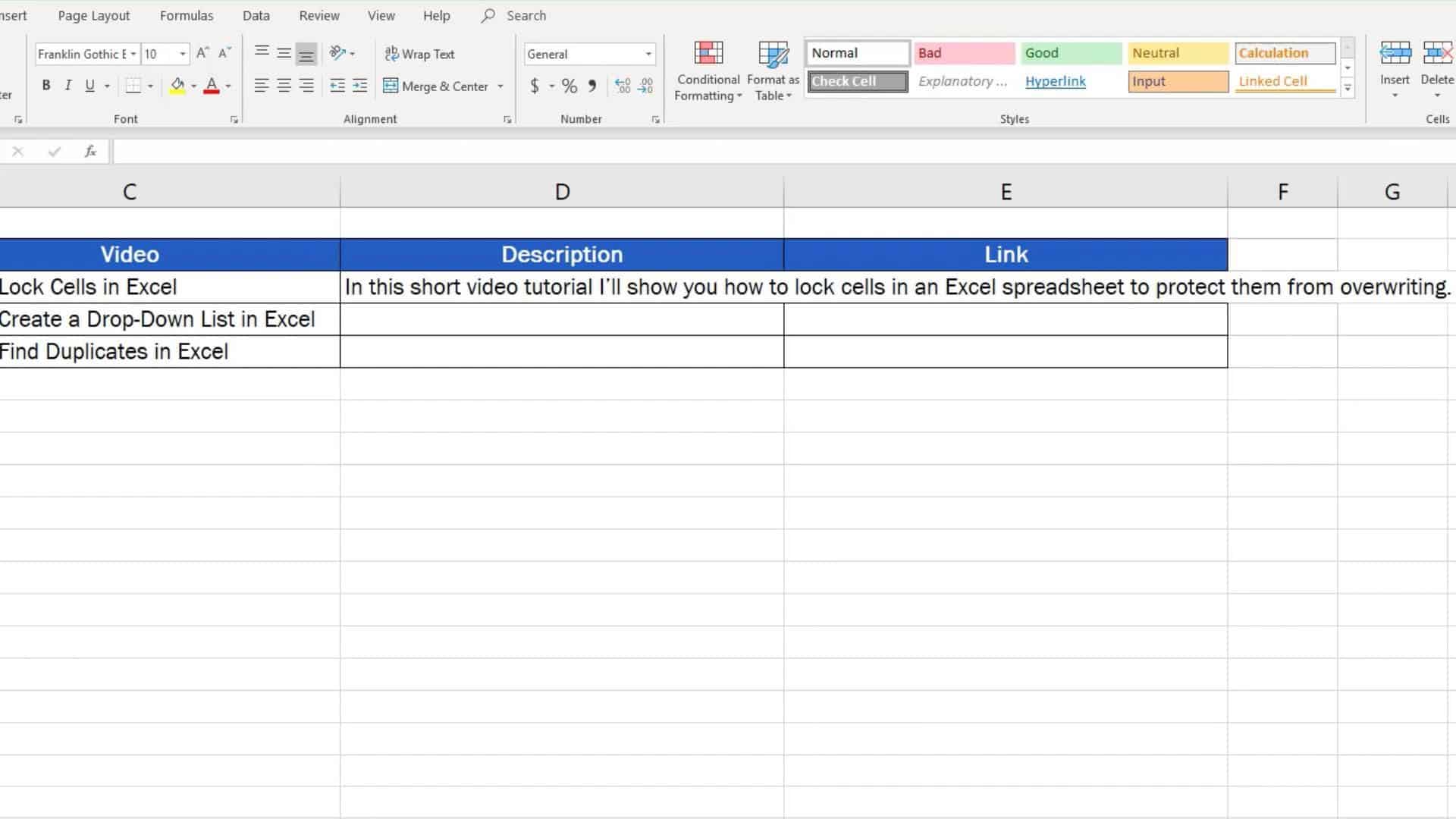Open the Fill Color dropdown arrow

[193, 86]
